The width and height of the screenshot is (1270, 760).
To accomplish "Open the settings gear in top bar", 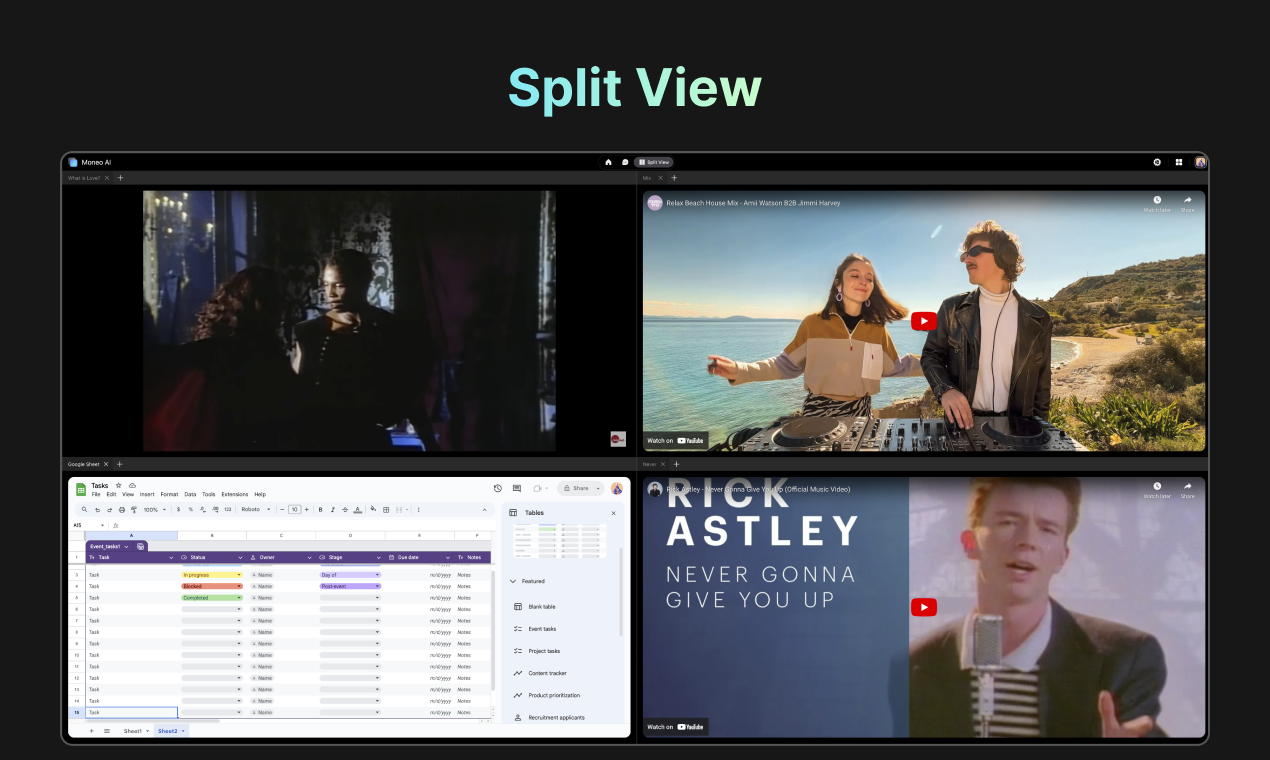I will (x=1157, y=162).
